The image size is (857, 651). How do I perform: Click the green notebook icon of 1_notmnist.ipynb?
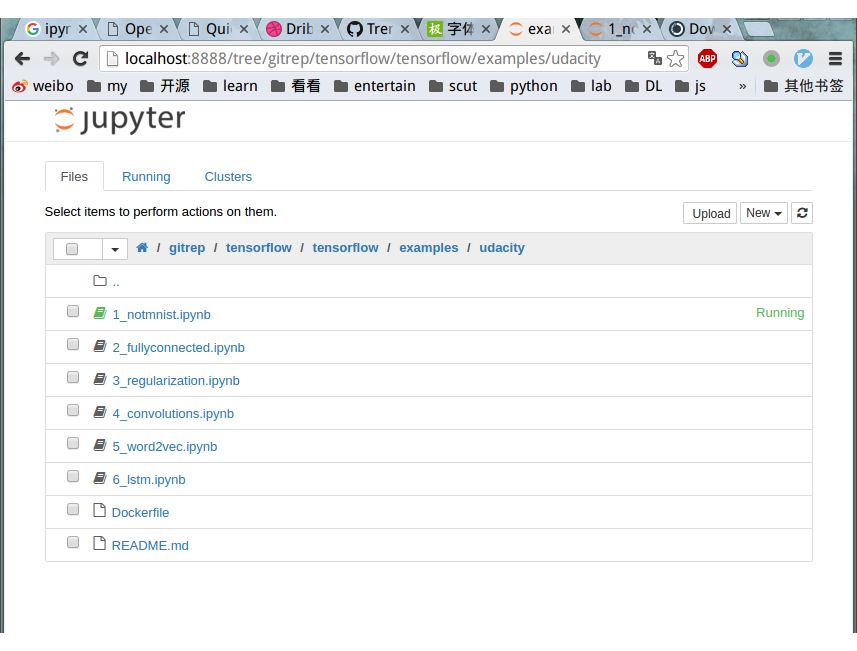point(99,313)
